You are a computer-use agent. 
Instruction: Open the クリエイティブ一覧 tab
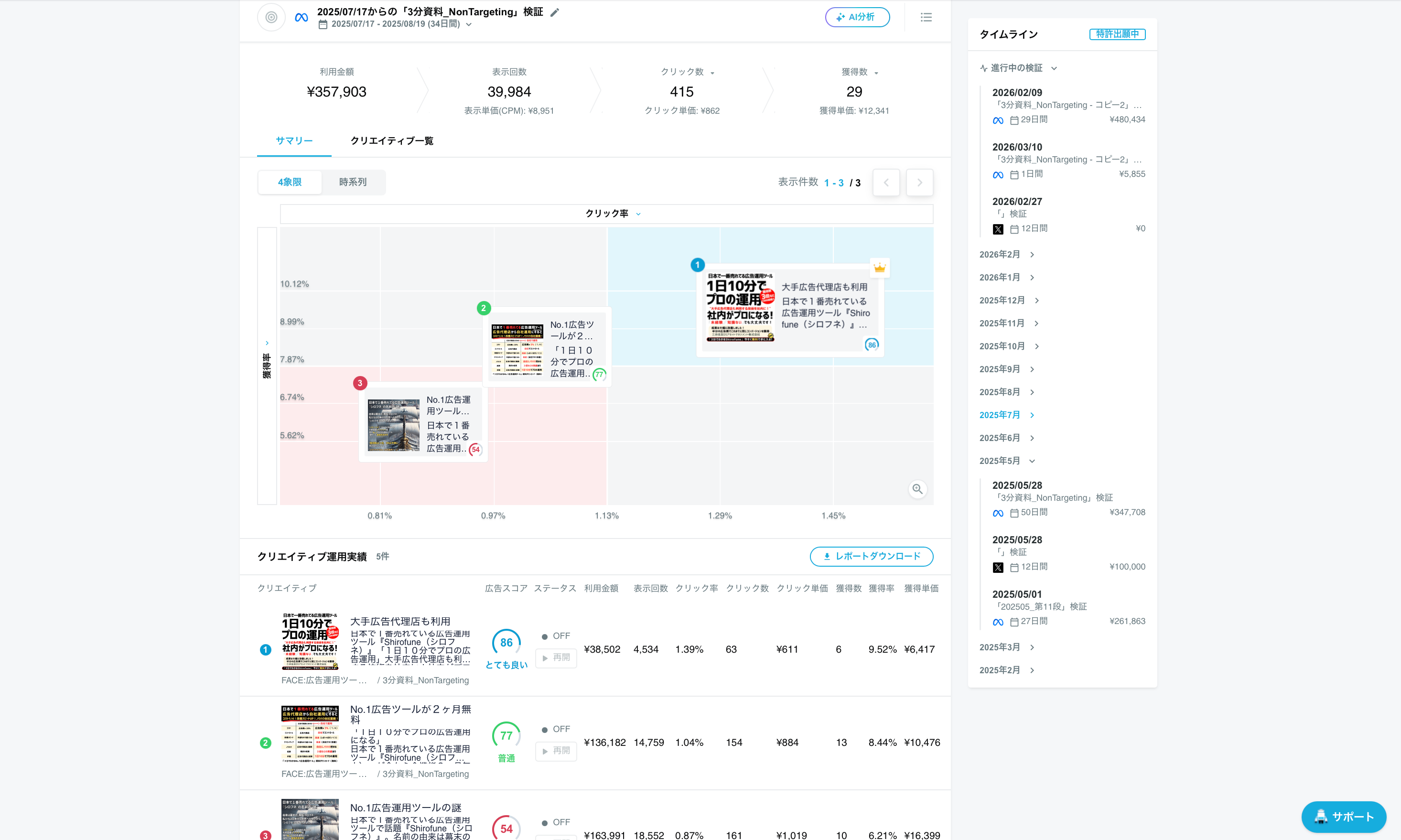[392, 141]
